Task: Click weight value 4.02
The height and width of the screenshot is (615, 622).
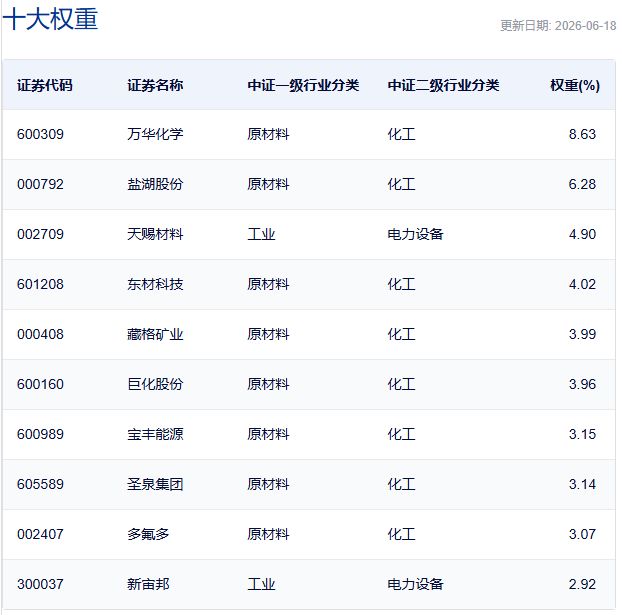Action: tap(582, 284)
